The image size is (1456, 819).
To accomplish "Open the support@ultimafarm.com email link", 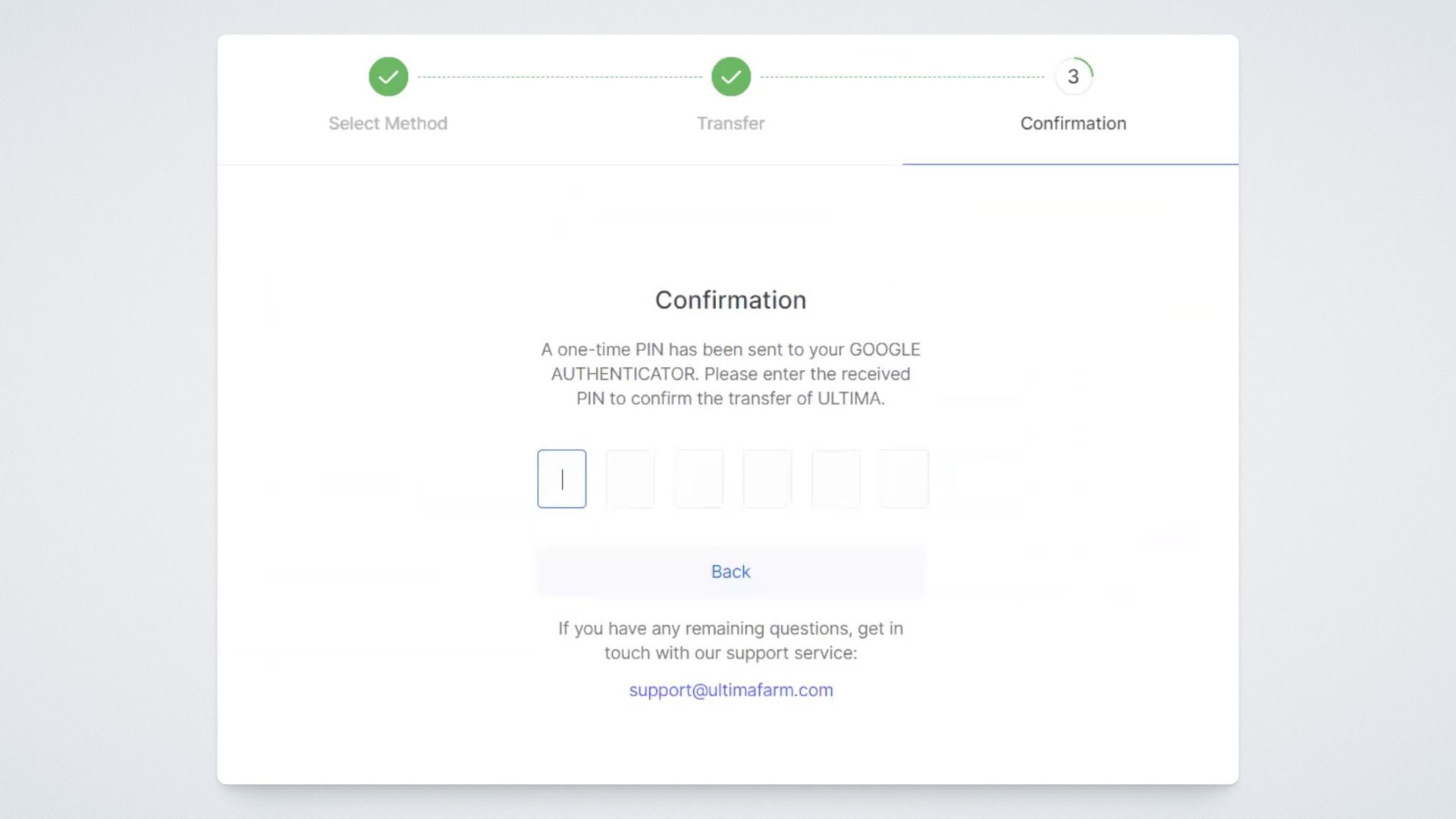I will [x=731, y=690].
